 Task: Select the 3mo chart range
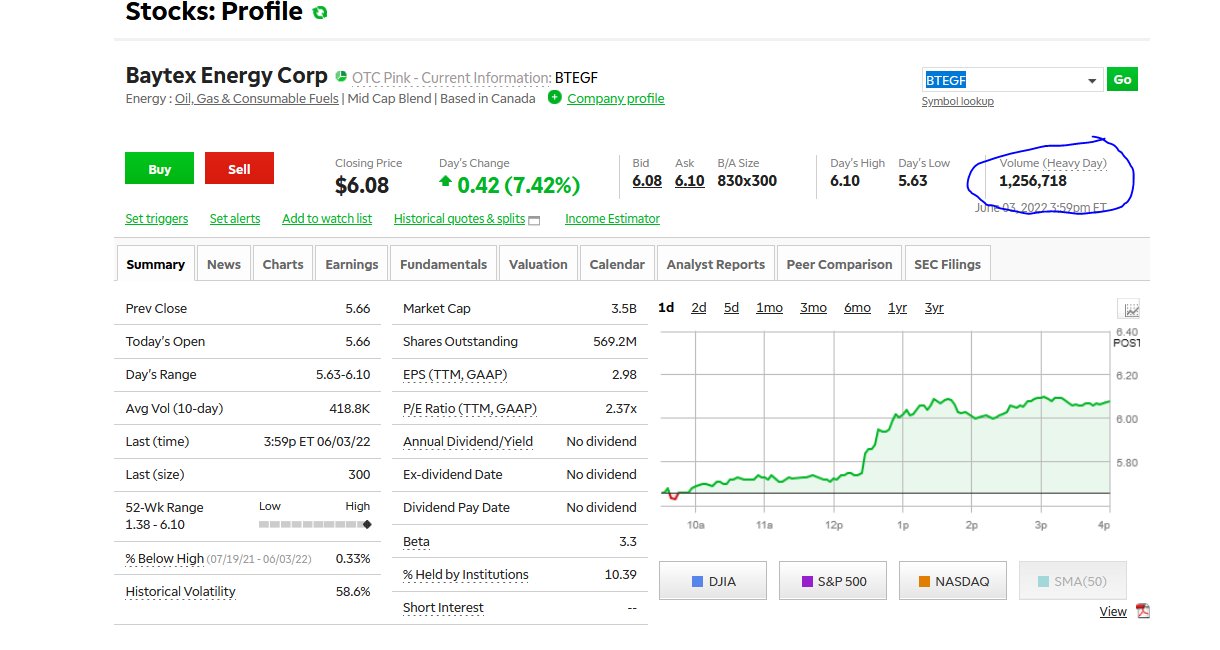point(813,308)
